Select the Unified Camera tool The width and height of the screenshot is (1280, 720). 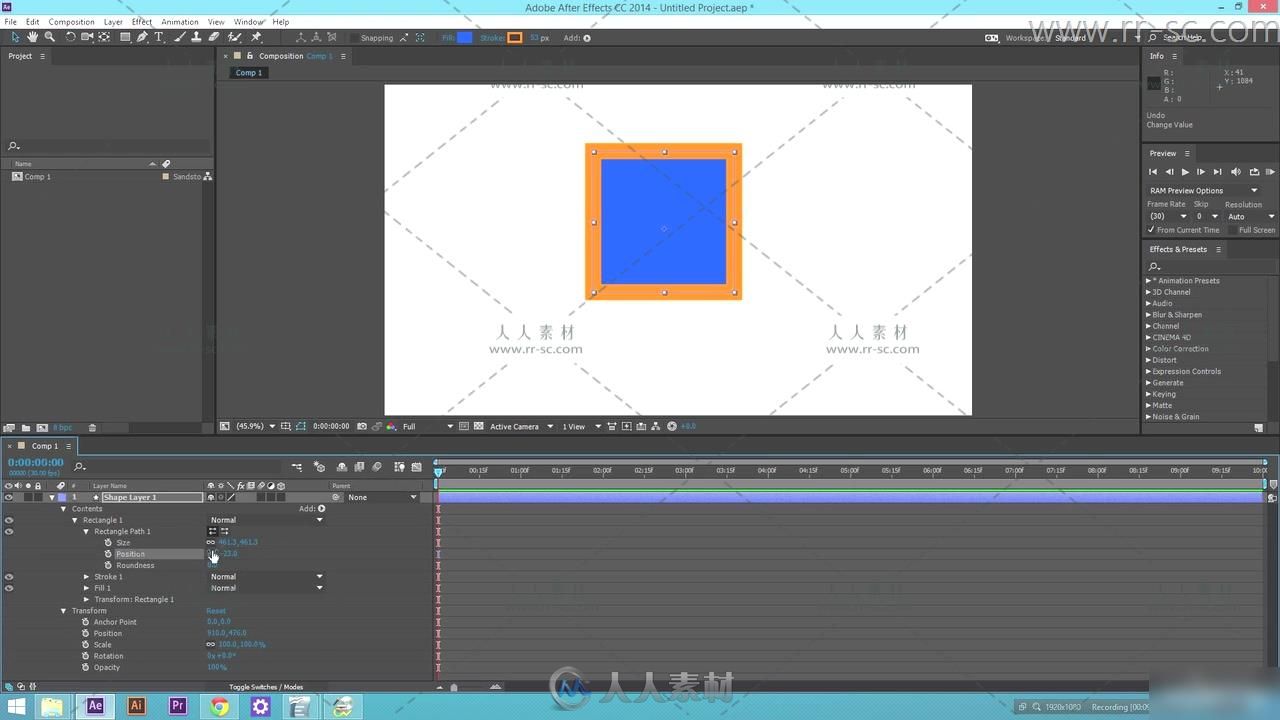tap(87, 37)
